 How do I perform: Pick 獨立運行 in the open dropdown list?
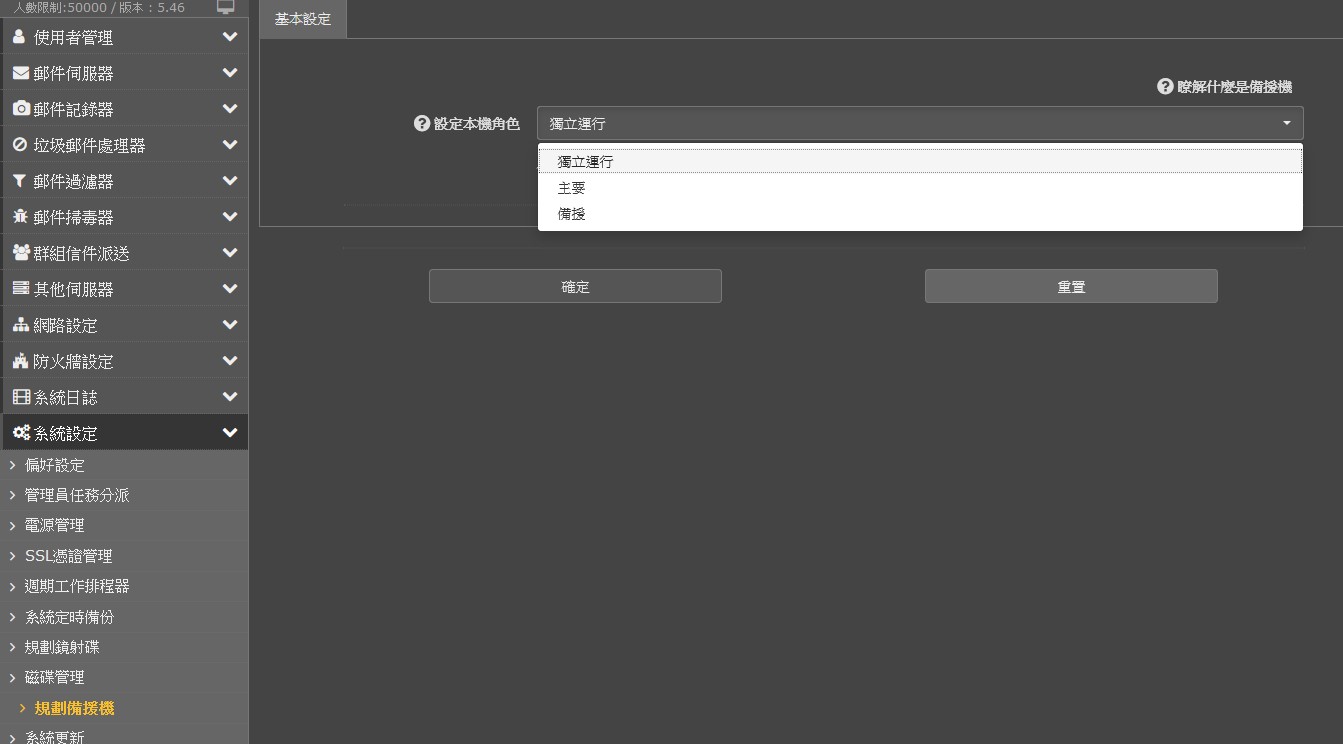586,161
